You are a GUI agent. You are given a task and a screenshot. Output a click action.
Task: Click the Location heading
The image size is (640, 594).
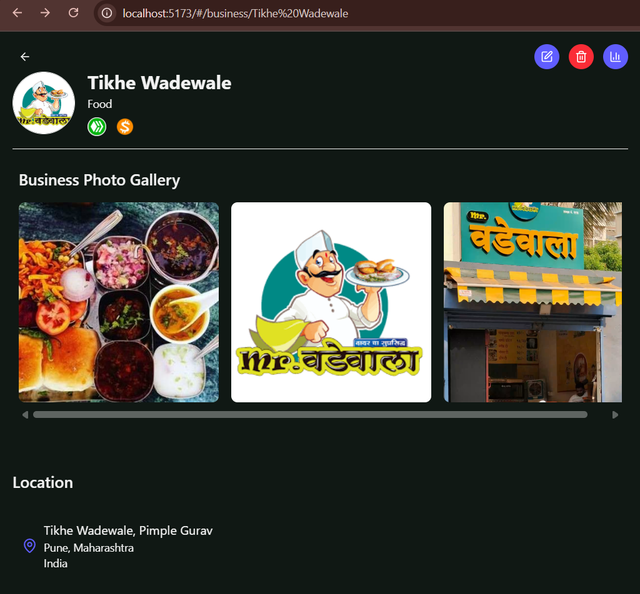coord(43,483)
